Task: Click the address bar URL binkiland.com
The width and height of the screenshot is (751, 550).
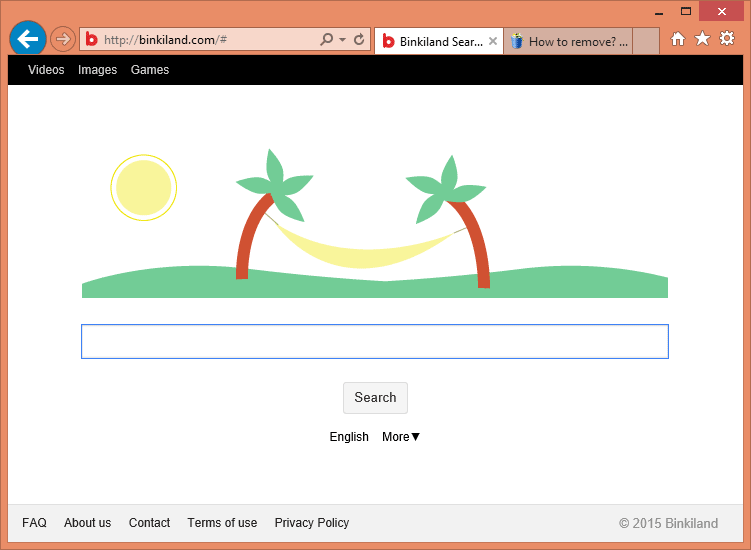Action: [166, 40]
